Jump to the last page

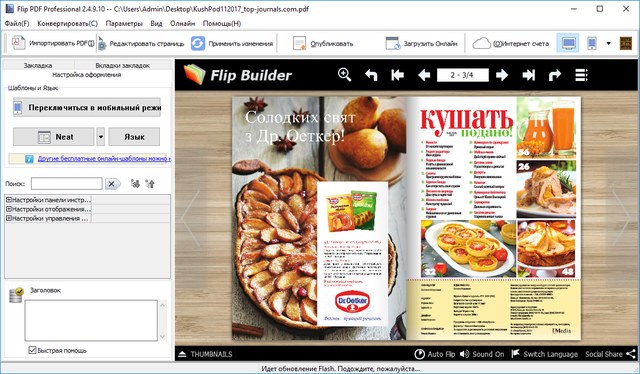click(x=529, y=75)
